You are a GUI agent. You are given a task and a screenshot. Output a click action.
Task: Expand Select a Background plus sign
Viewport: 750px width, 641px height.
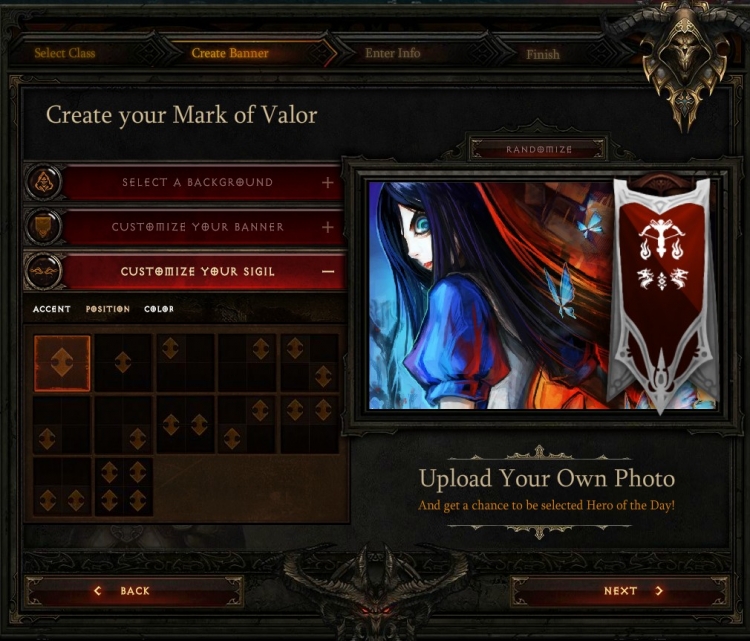[x=328, y=182]
